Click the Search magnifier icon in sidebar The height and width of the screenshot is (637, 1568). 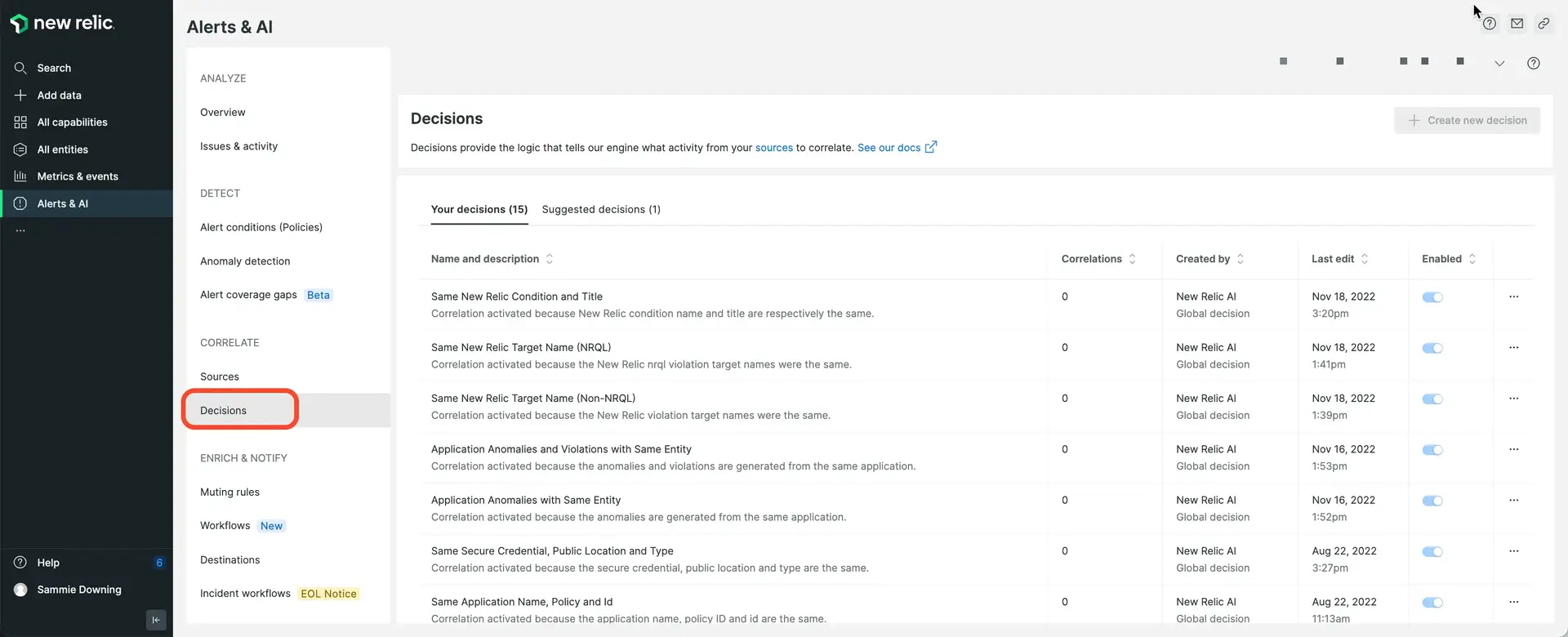(20, 68)
